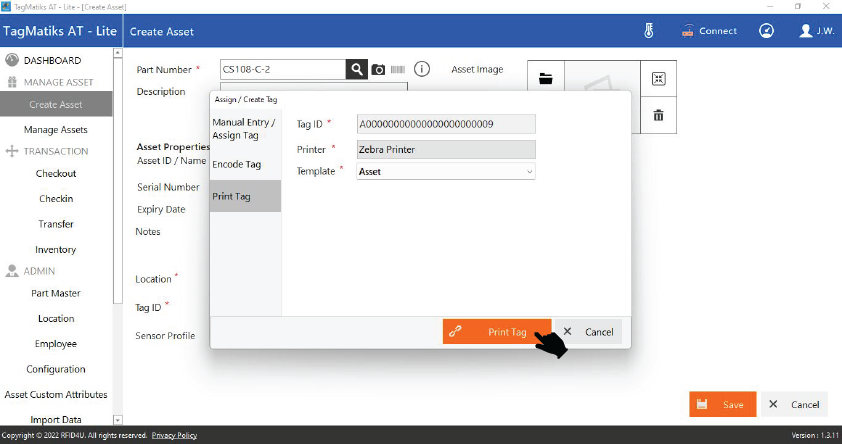Click the Privacy Policy link

click(174, 435)
